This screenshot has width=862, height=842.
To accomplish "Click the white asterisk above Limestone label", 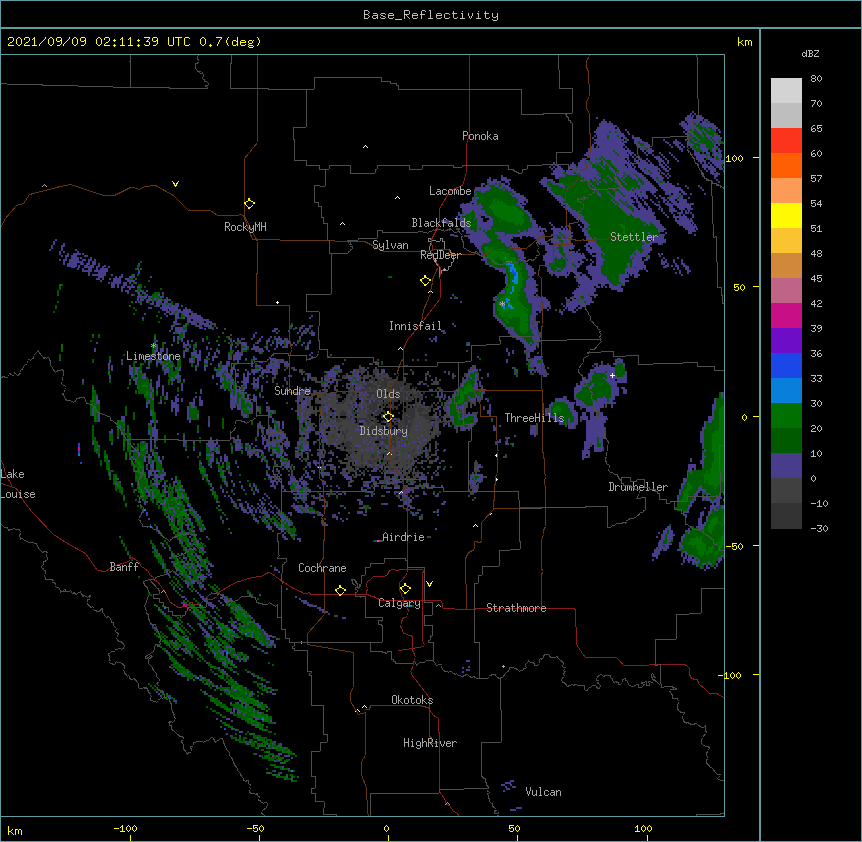I will 154,346.
